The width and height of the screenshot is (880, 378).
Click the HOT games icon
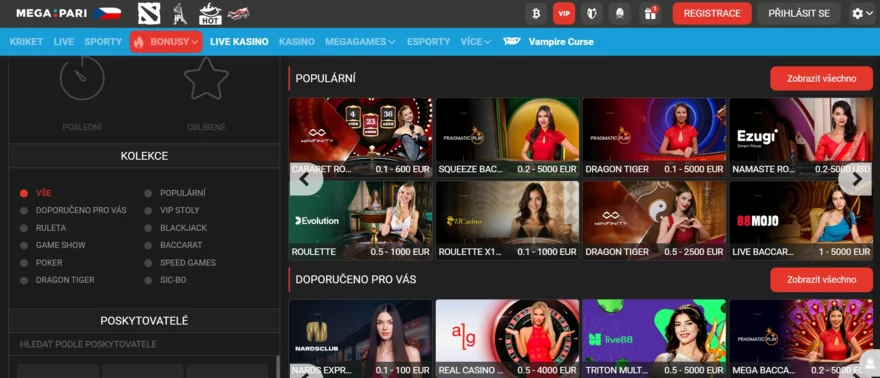click(210, 13)
